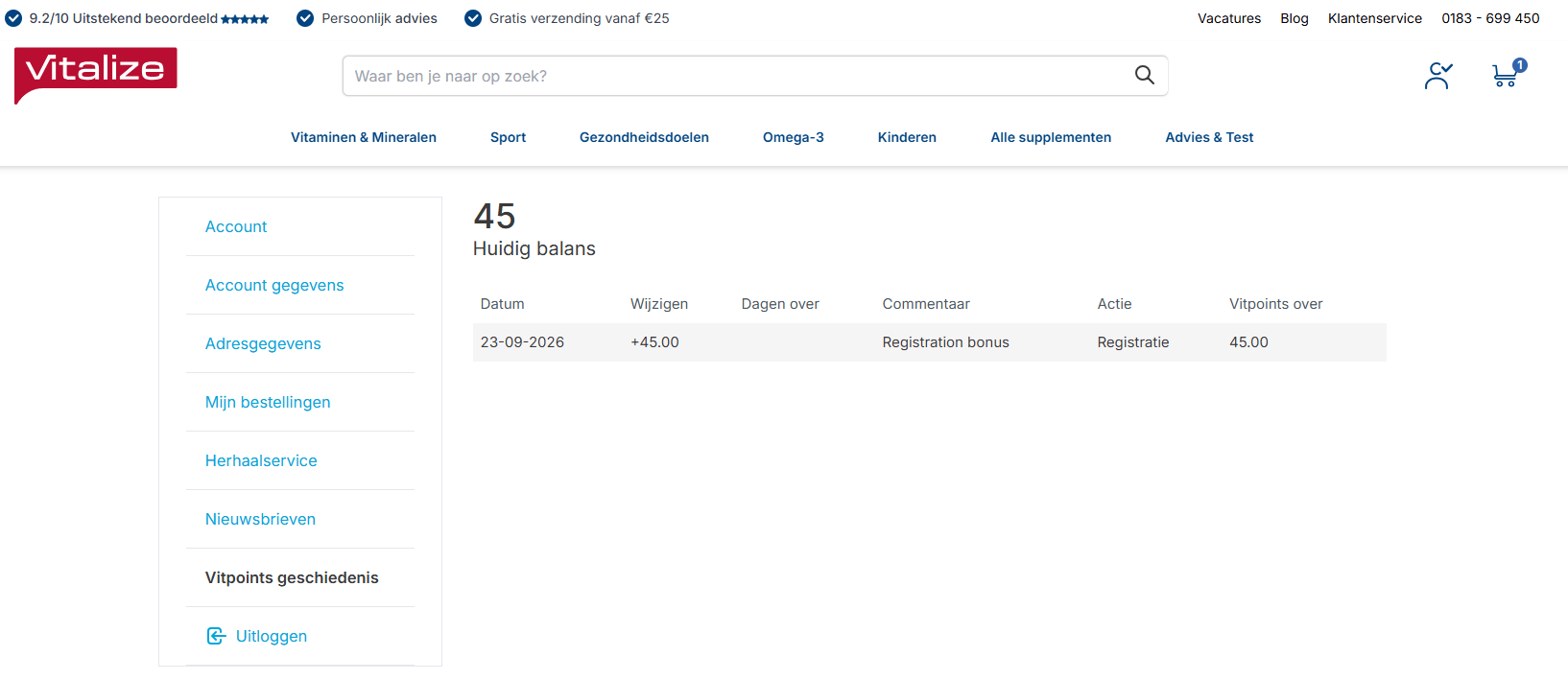Click the Huidig balans label

534,248
